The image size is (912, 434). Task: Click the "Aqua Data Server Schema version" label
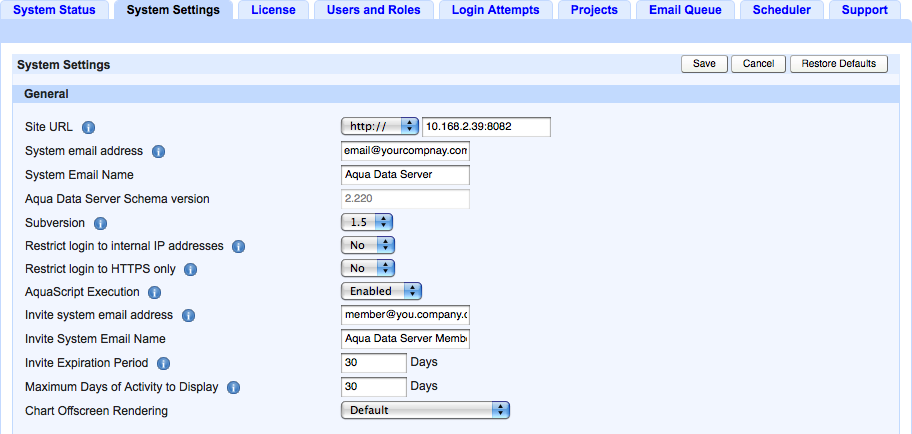tap(117, 199)
